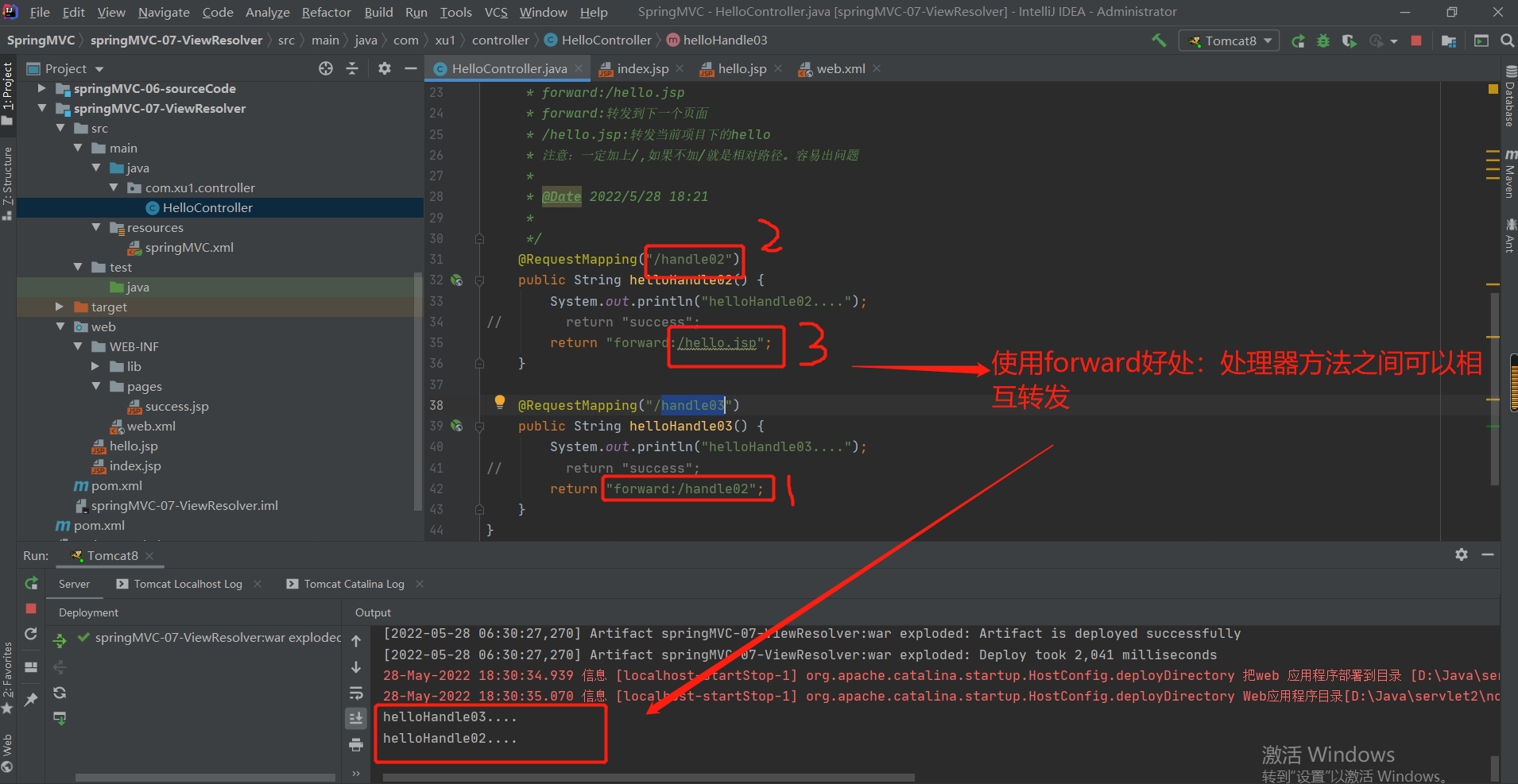Open the Refactor menu

click(326, 12)
